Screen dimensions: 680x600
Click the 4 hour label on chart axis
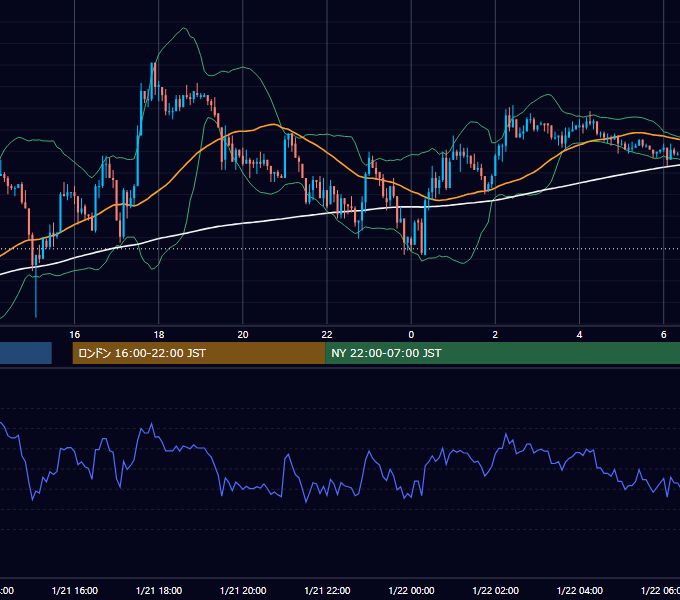(579, 334)
